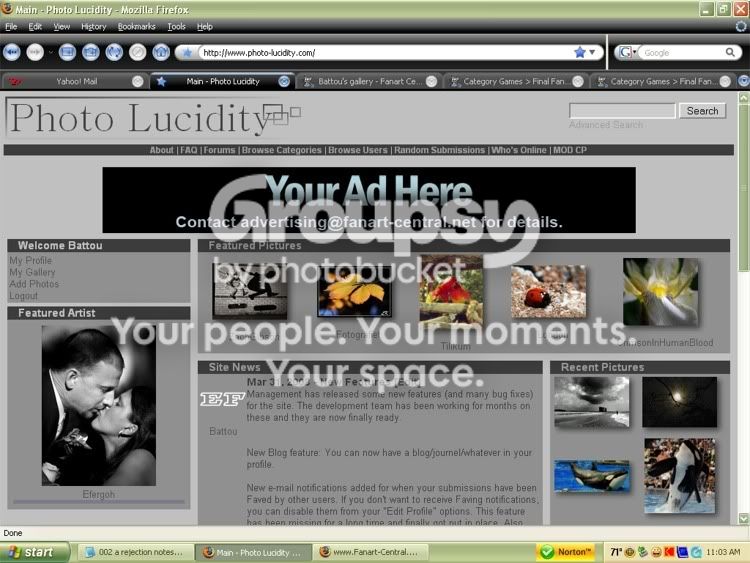Click the Search button on the page
Screen dimensions: 750x563
(702, 110)
